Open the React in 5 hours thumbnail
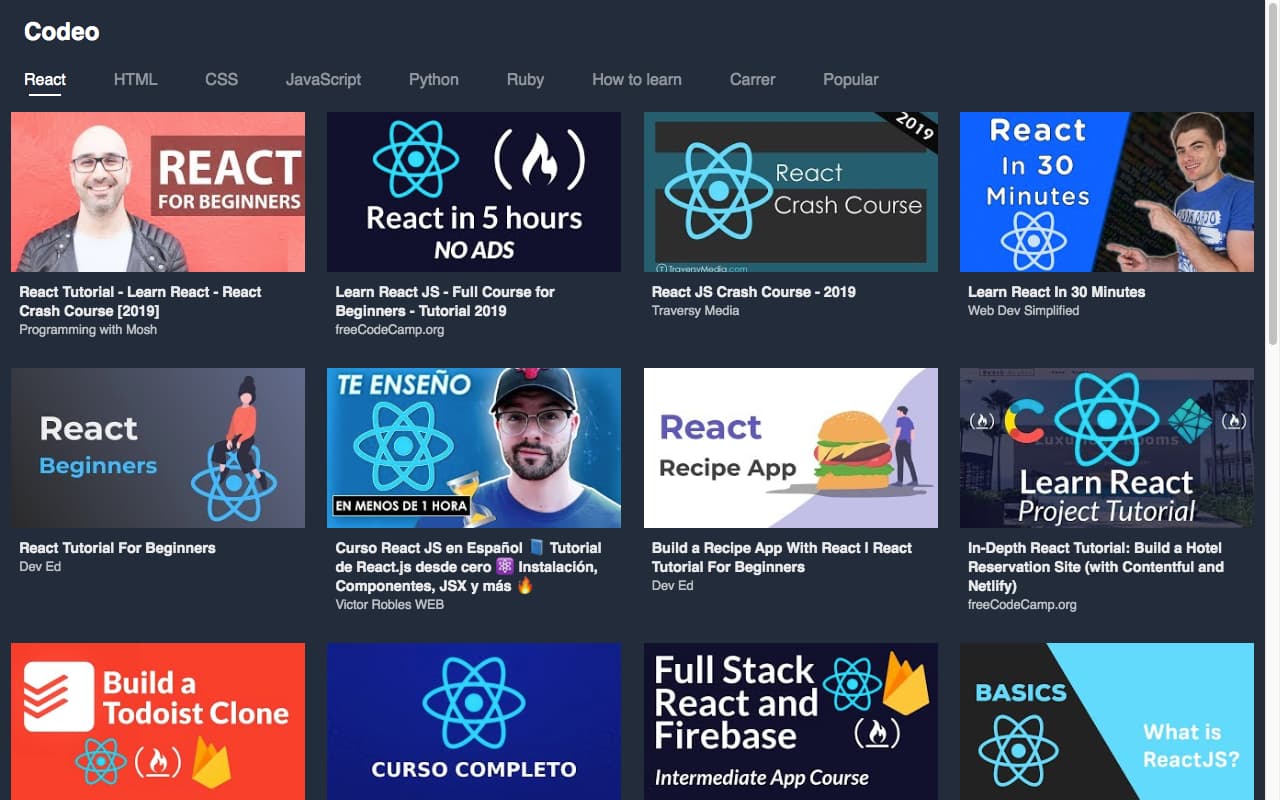Screen dimensions: 1280x800 [474, 192]
